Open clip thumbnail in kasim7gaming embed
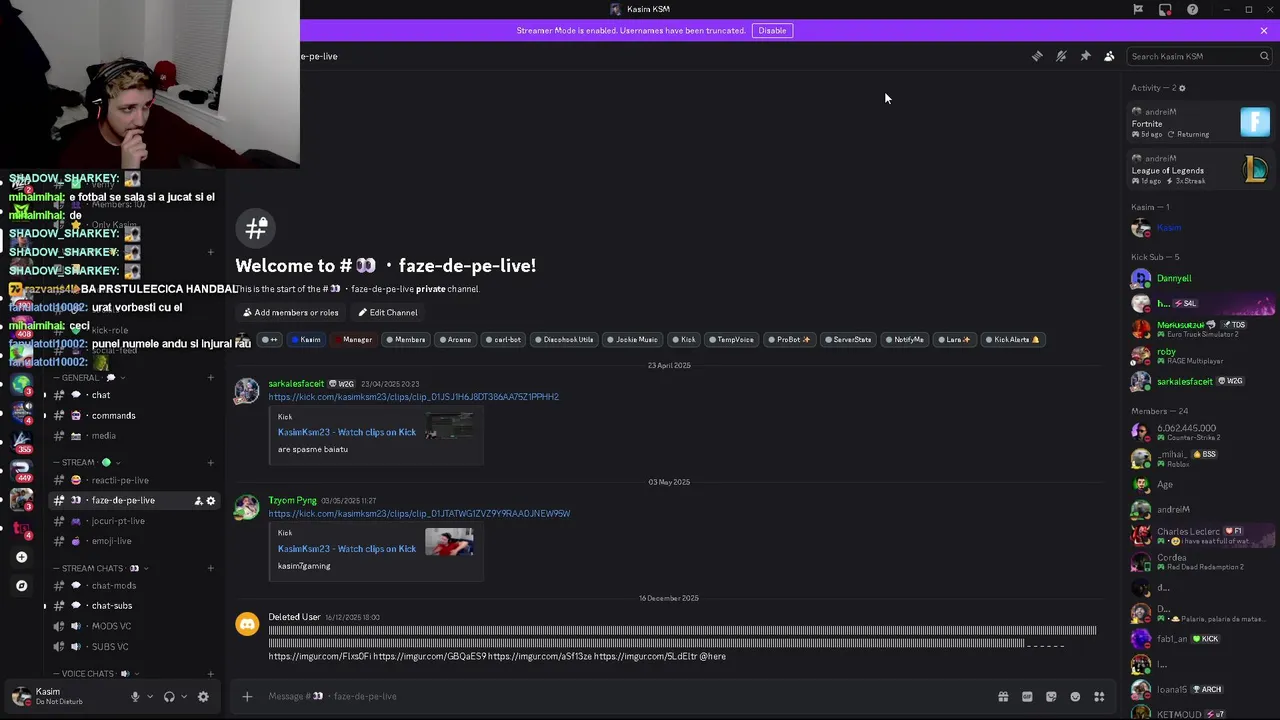The width and height of the screenshot is (1280, 720). (449, 542)
